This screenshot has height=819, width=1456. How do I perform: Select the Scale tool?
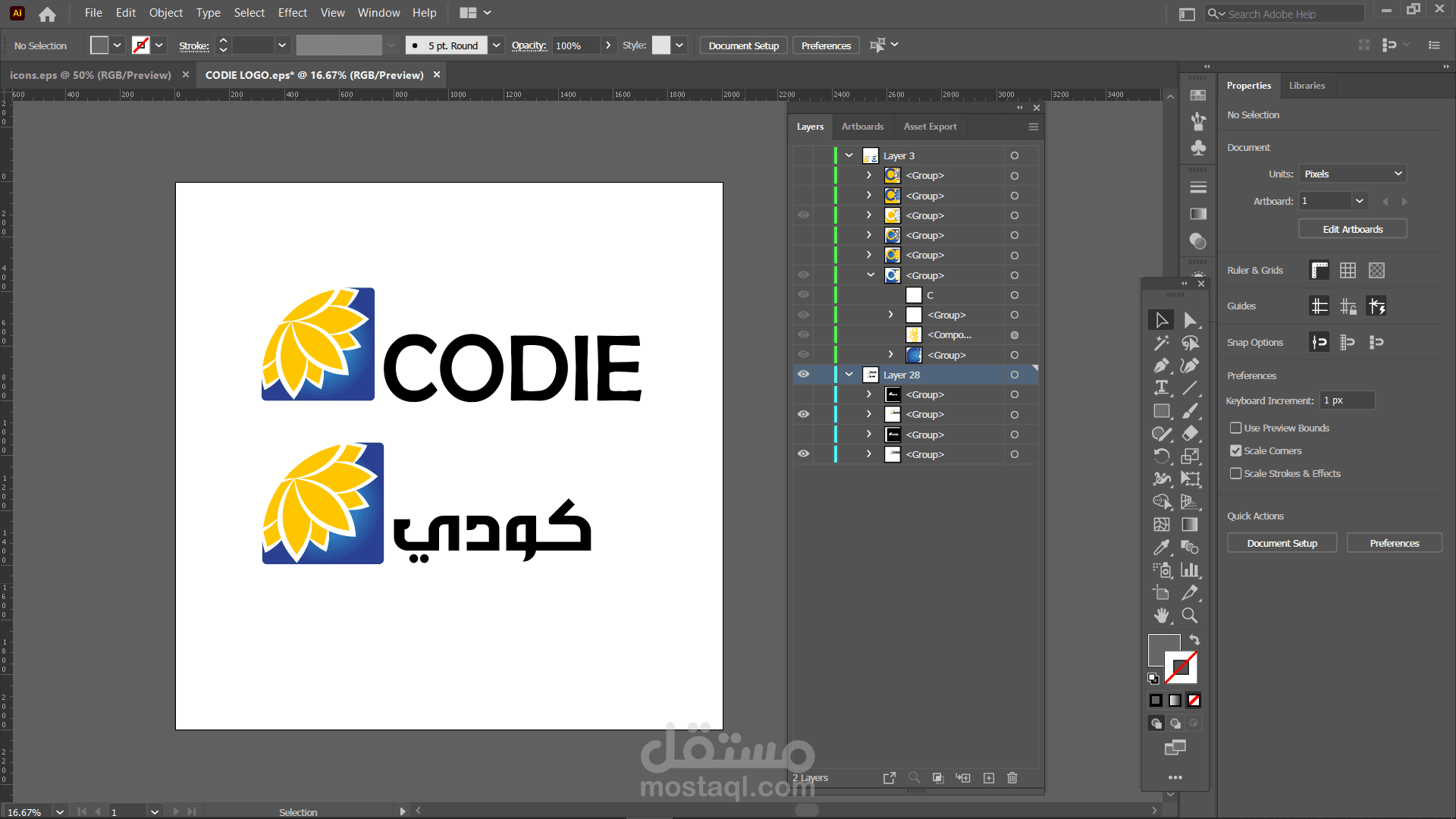point(1190,457)
